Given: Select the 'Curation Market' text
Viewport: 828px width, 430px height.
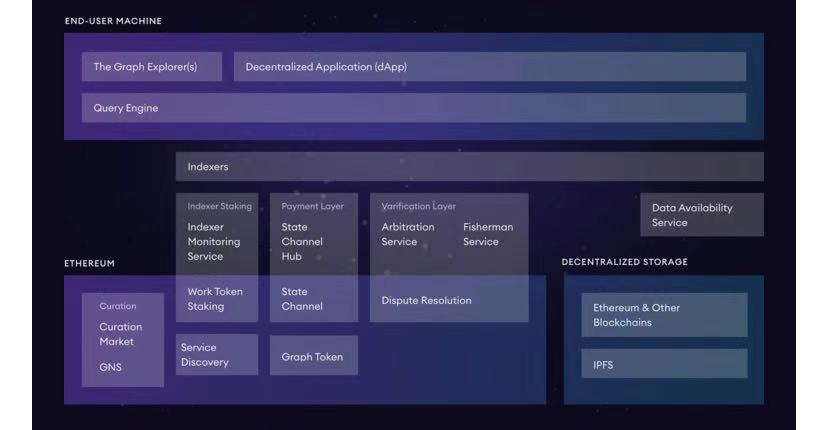Looking at the screenshot, I should coord(120,334).
